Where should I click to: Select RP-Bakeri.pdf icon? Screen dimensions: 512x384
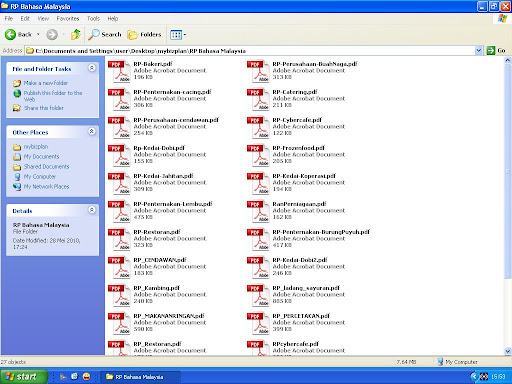(x=119, y=71)
